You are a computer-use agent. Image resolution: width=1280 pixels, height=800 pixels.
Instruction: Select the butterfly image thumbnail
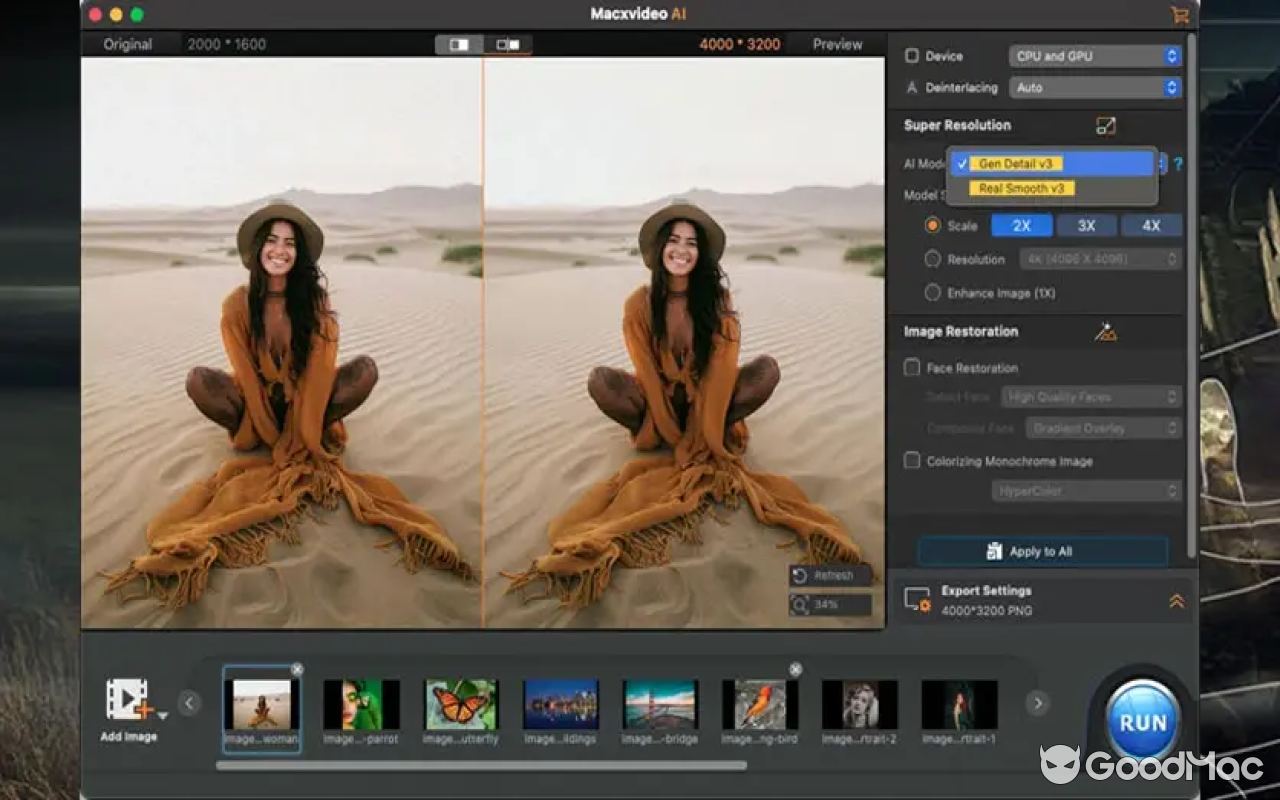pos(461,705)
